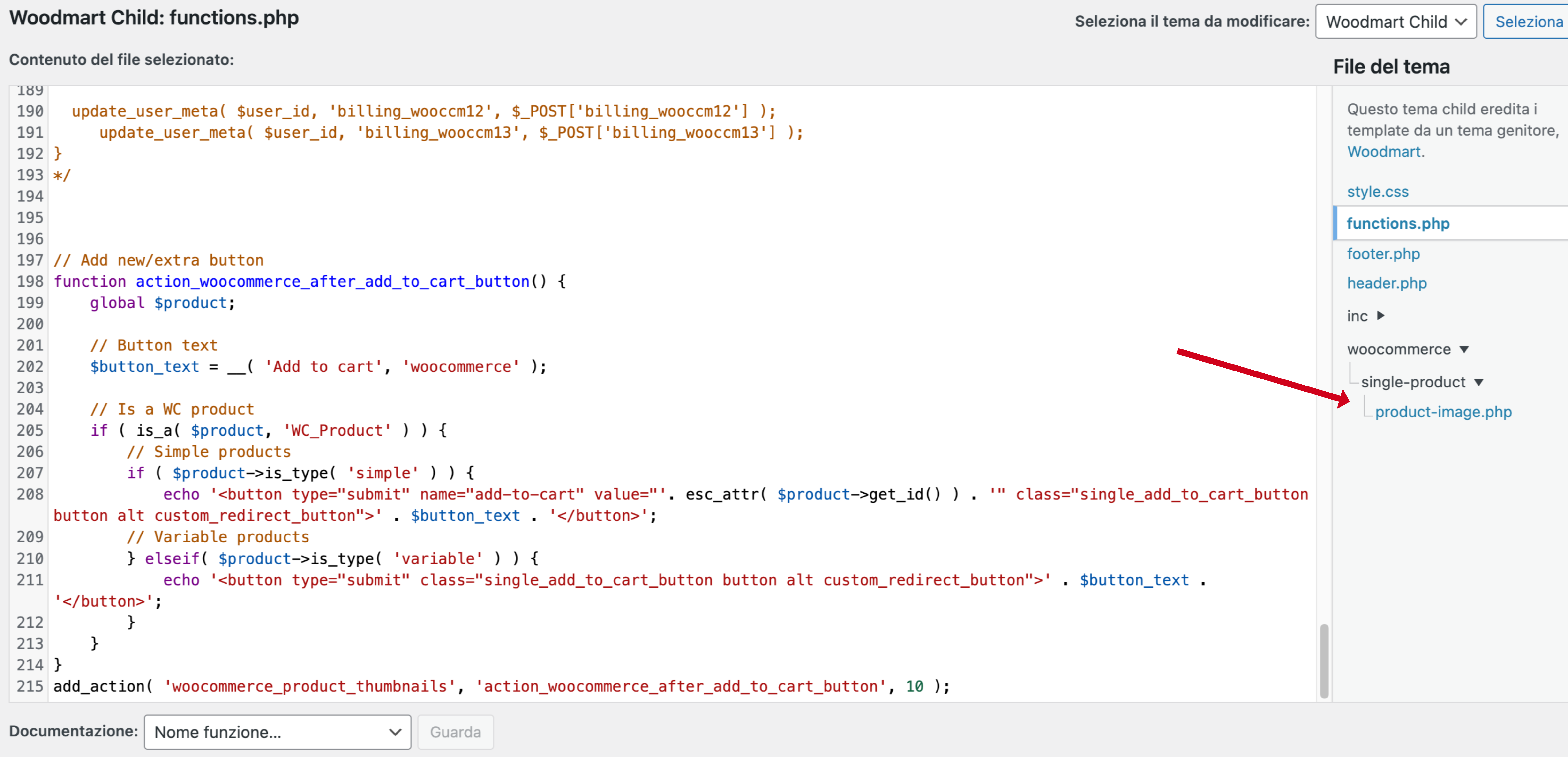Click the billing_wooccm12 update_user_meta line
This screenshot has height=757, width=1568.
[424, 111]
